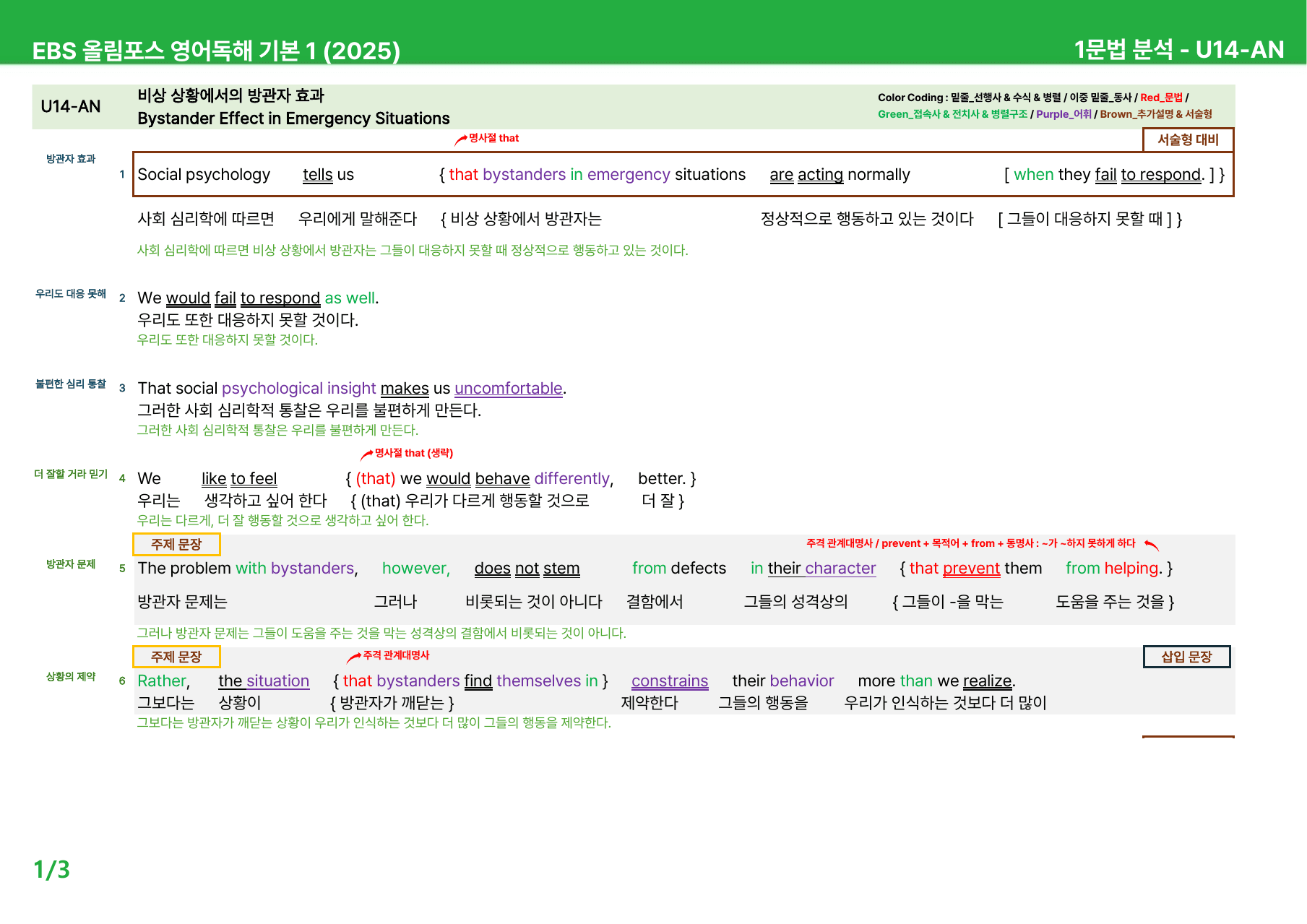The height and width of the screenshot is (924, 1307).
Task: Click the 'Purple_어휘' legend label
Action: pyautogui.click(x=1064, y=114)
